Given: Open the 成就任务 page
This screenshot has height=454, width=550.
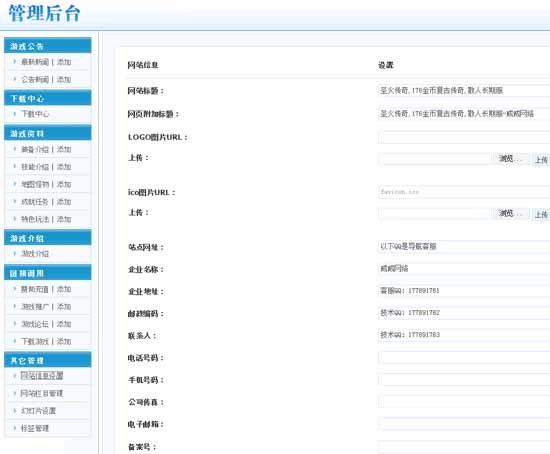Looking at the screenshot, I should pyautogui.click(x=35, y=202).
